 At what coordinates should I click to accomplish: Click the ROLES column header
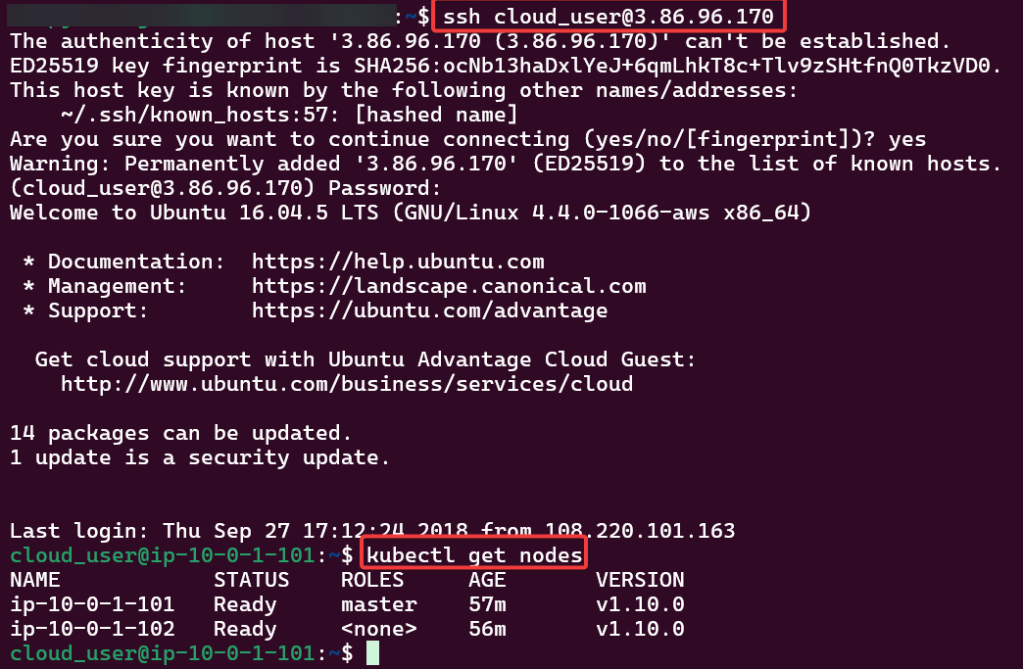click(372, 580)
